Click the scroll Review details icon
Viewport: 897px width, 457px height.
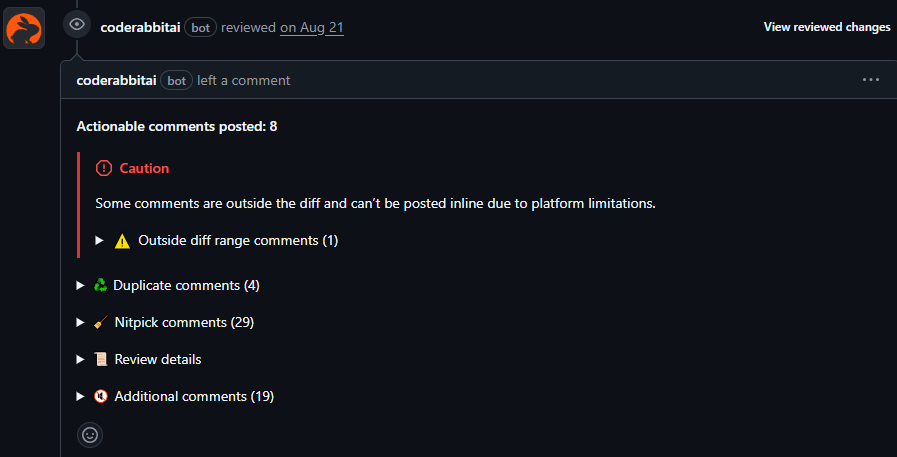[100, 360]
